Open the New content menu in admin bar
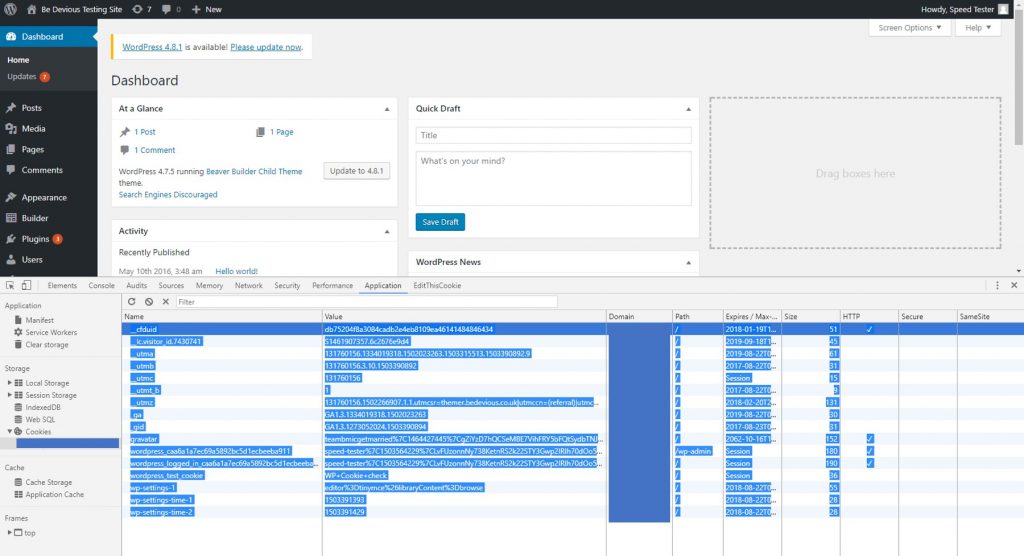The width and height of the screenshot is (1024, 556). (207, 9)
